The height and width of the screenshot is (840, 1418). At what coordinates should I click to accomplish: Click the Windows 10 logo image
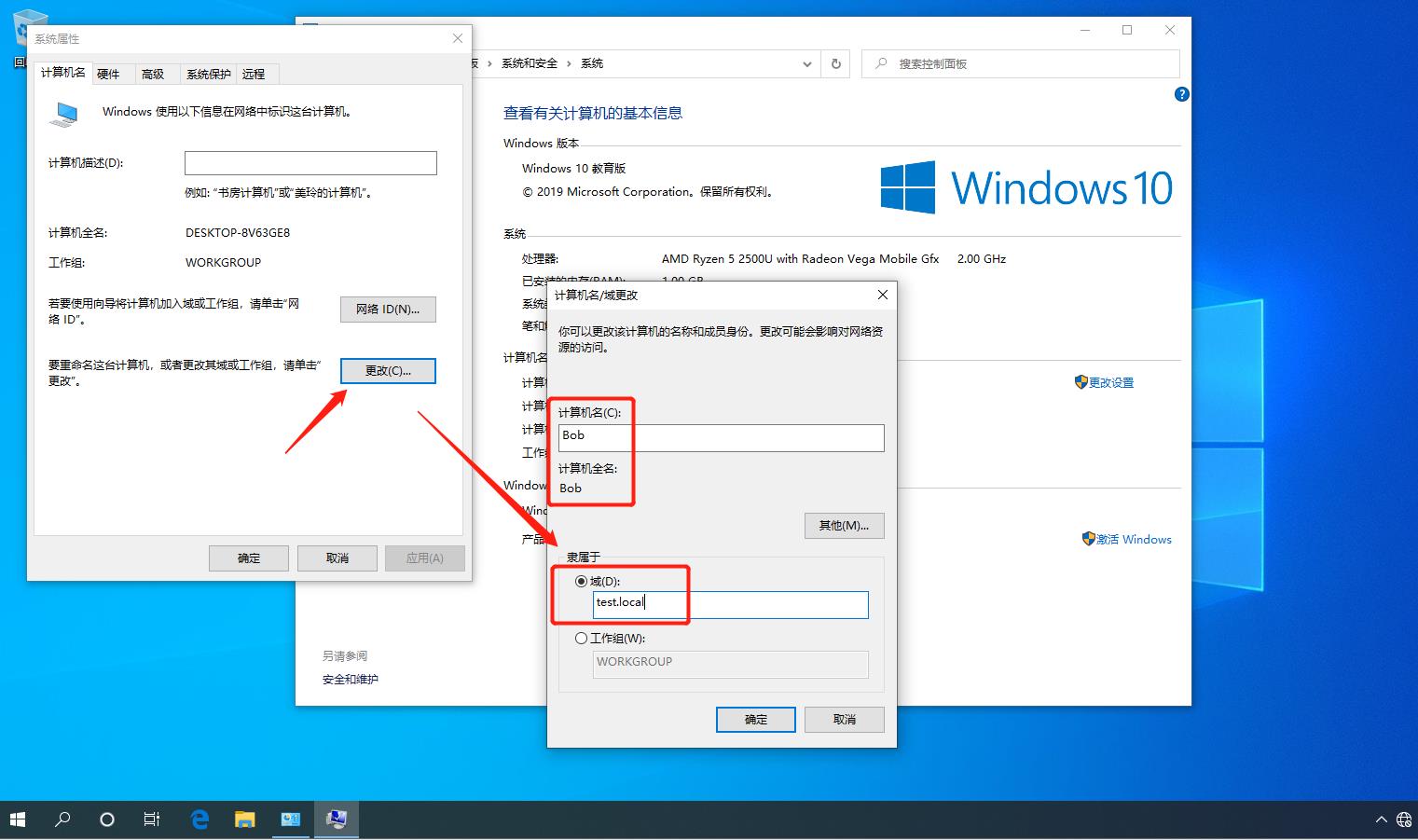1026,187
